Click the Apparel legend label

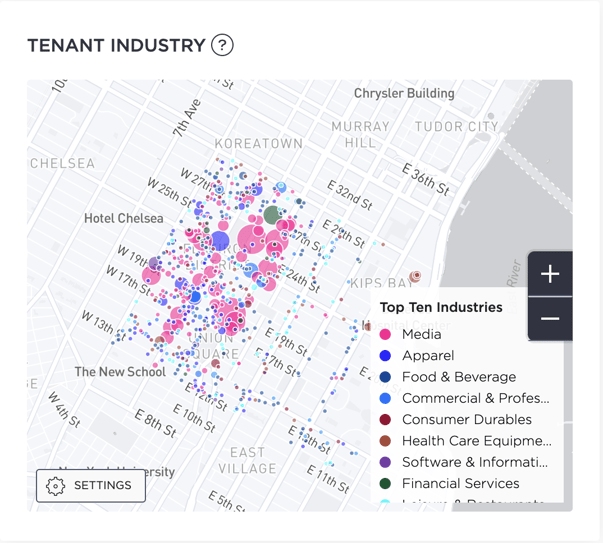point(428,356)
